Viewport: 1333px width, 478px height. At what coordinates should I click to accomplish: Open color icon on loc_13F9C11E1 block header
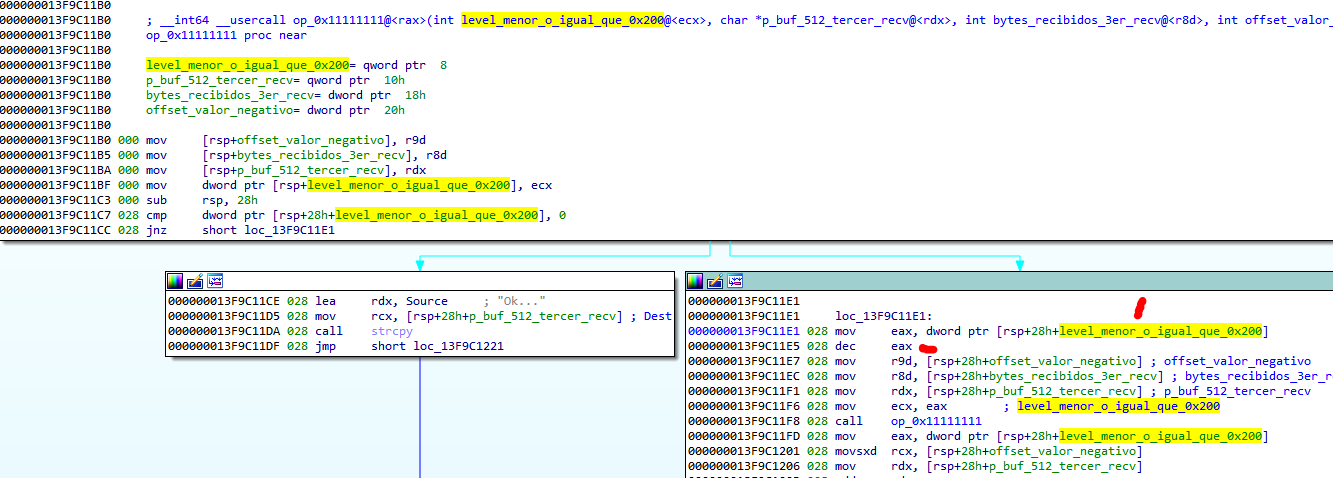695,281
